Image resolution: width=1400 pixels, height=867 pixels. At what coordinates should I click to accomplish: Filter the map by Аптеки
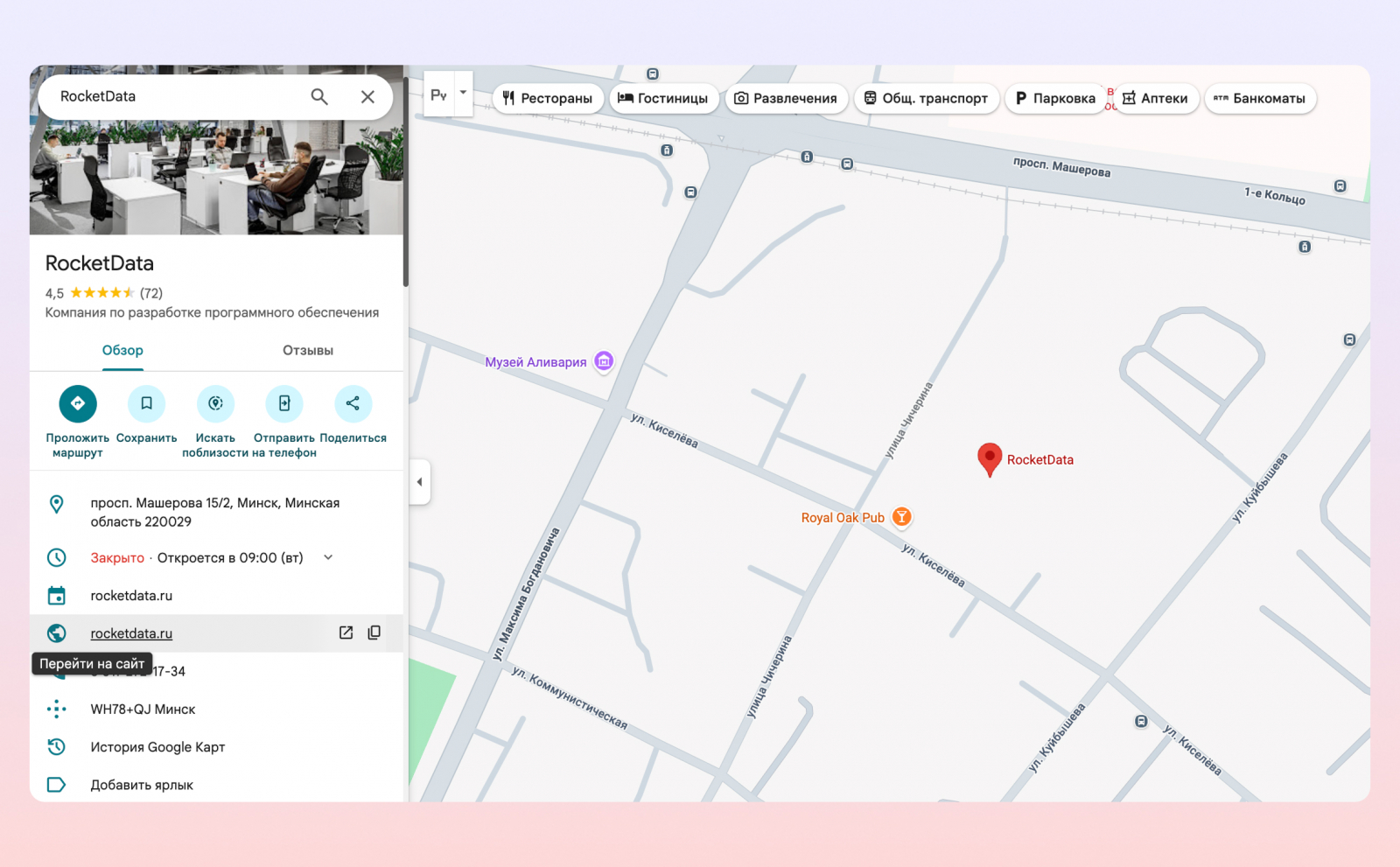coord(1155,99)
